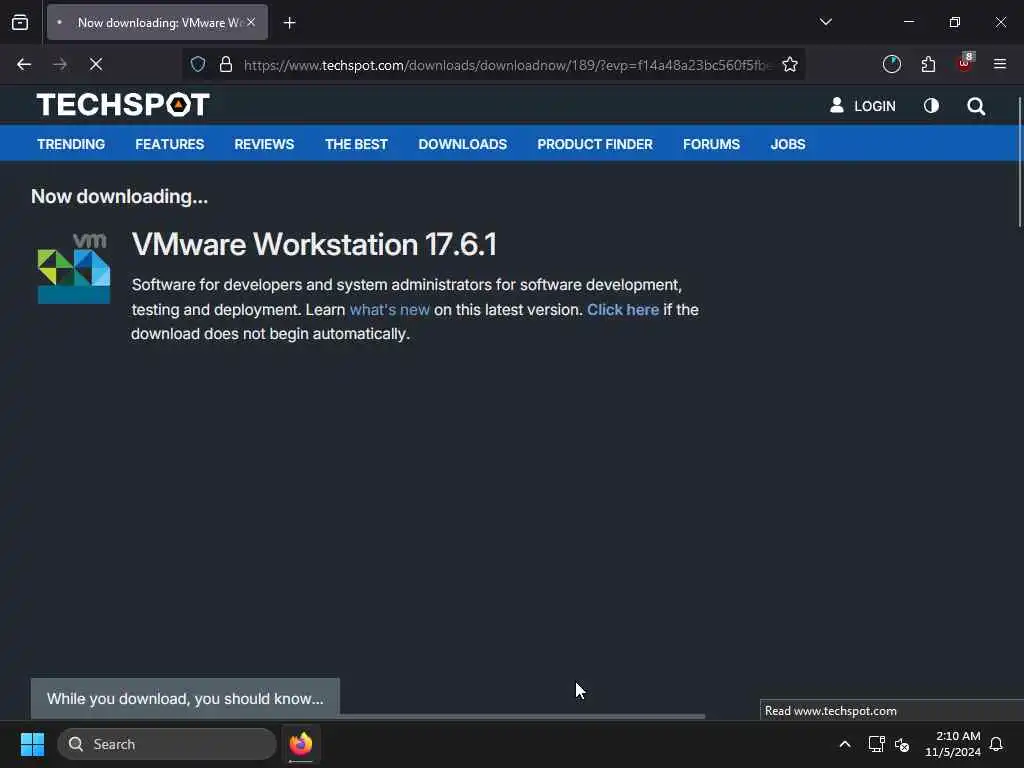The width and height of the screenshot is (1024, 768).
Task: Click 'While you download, you should know...' box
Action: click(x=185, y=699)
